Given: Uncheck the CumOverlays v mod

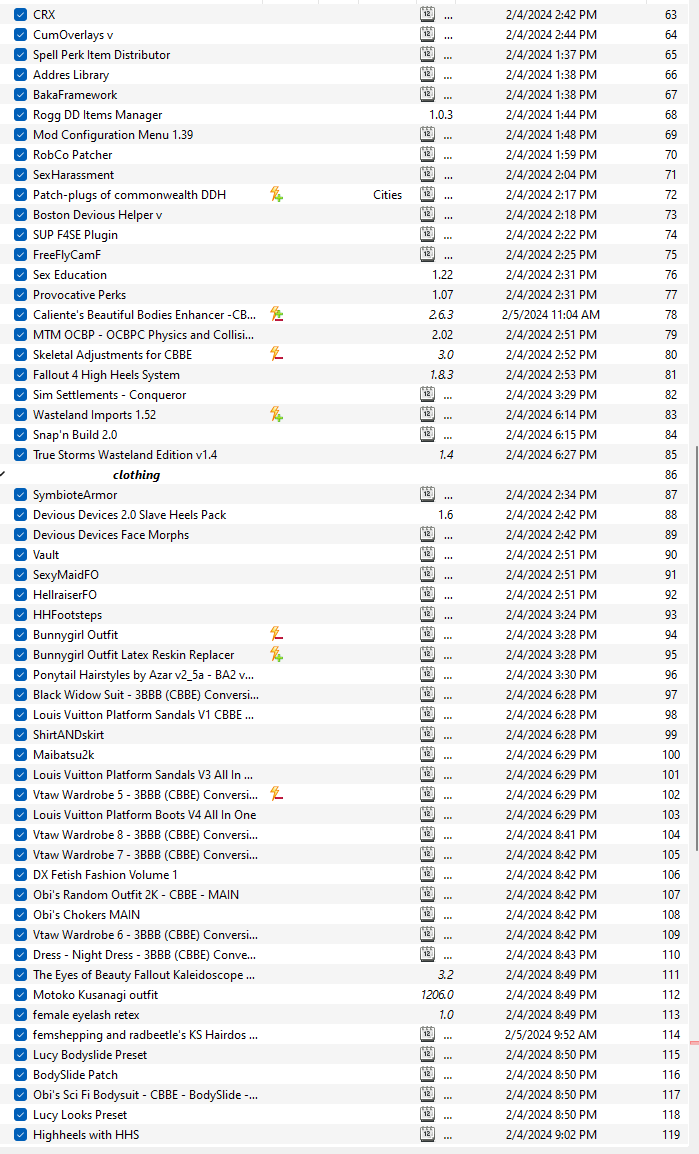Looking at the screenshot, I should tap(21, 35).
